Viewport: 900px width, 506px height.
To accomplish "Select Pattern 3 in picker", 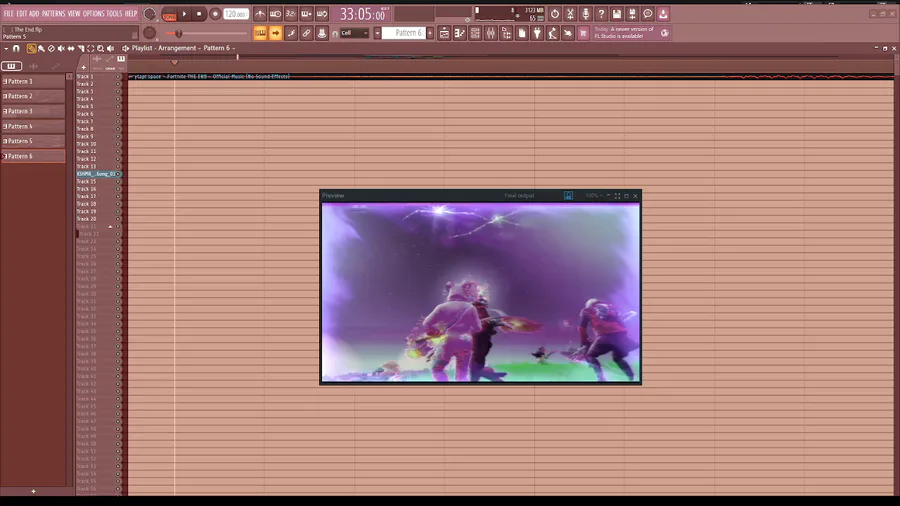I will point(33,111).
